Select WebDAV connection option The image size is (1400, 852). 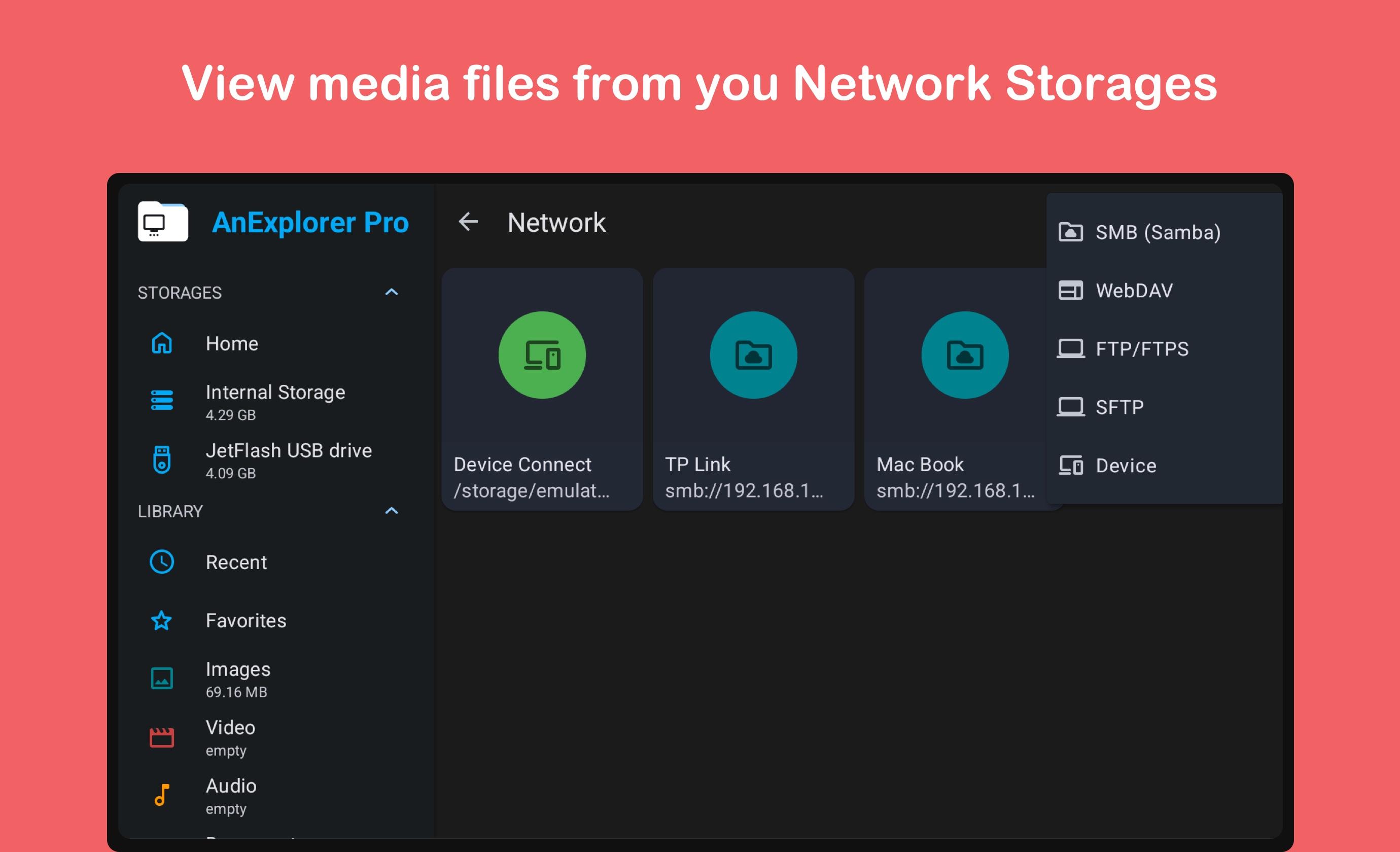coord(1134,291)
